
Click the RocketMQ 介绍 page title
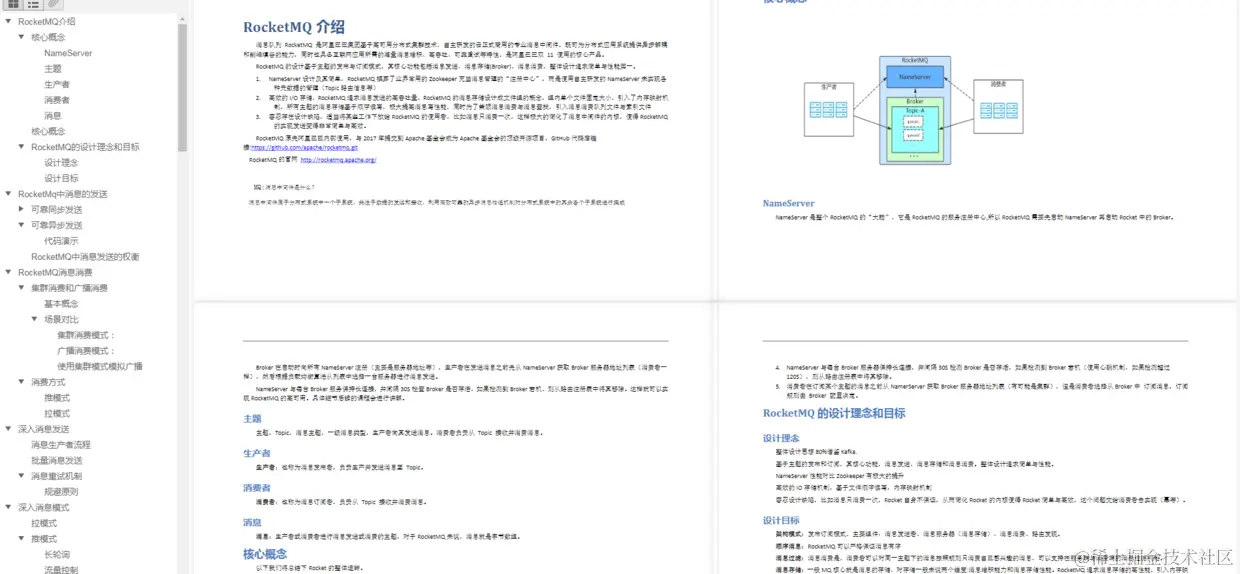point(294,27)
